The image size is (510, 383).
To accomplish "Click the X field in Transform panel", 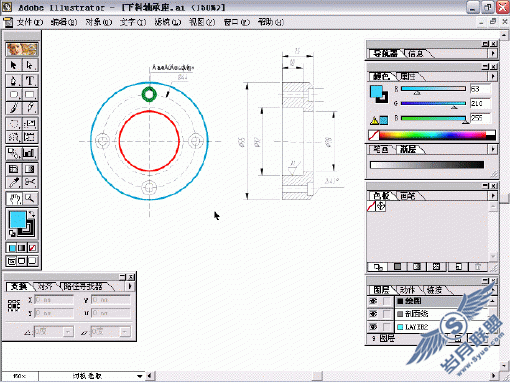I will 54,300.
